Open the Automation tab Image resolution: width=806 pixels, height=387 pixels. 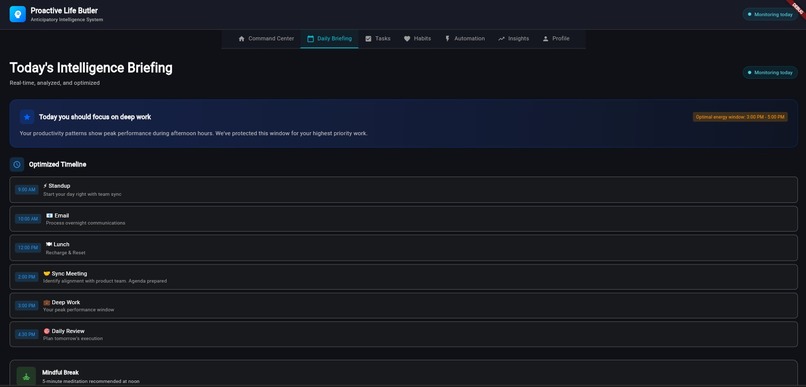coord(464,39)
